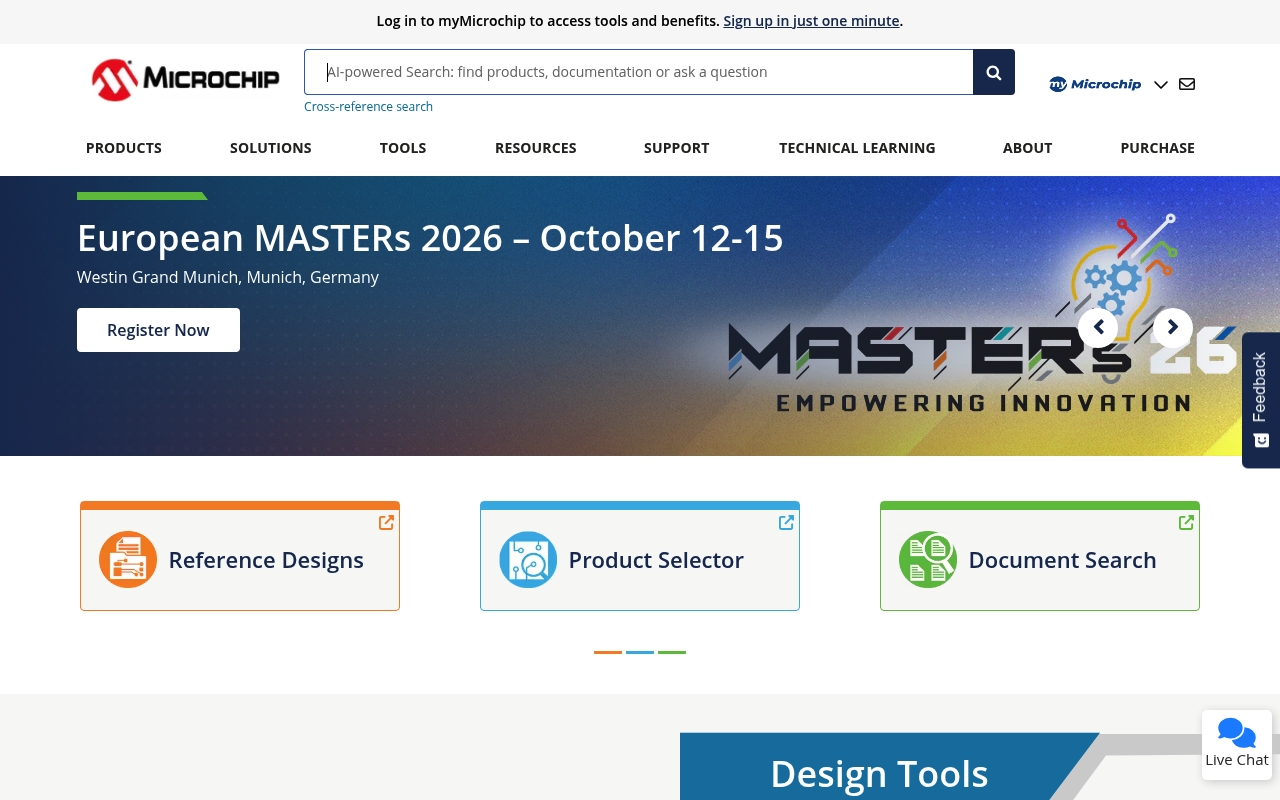The height and width of the screenshot is (800, 1280).
Task: Expand the myMicrochip account chevron
Action: coord(1161,85)
